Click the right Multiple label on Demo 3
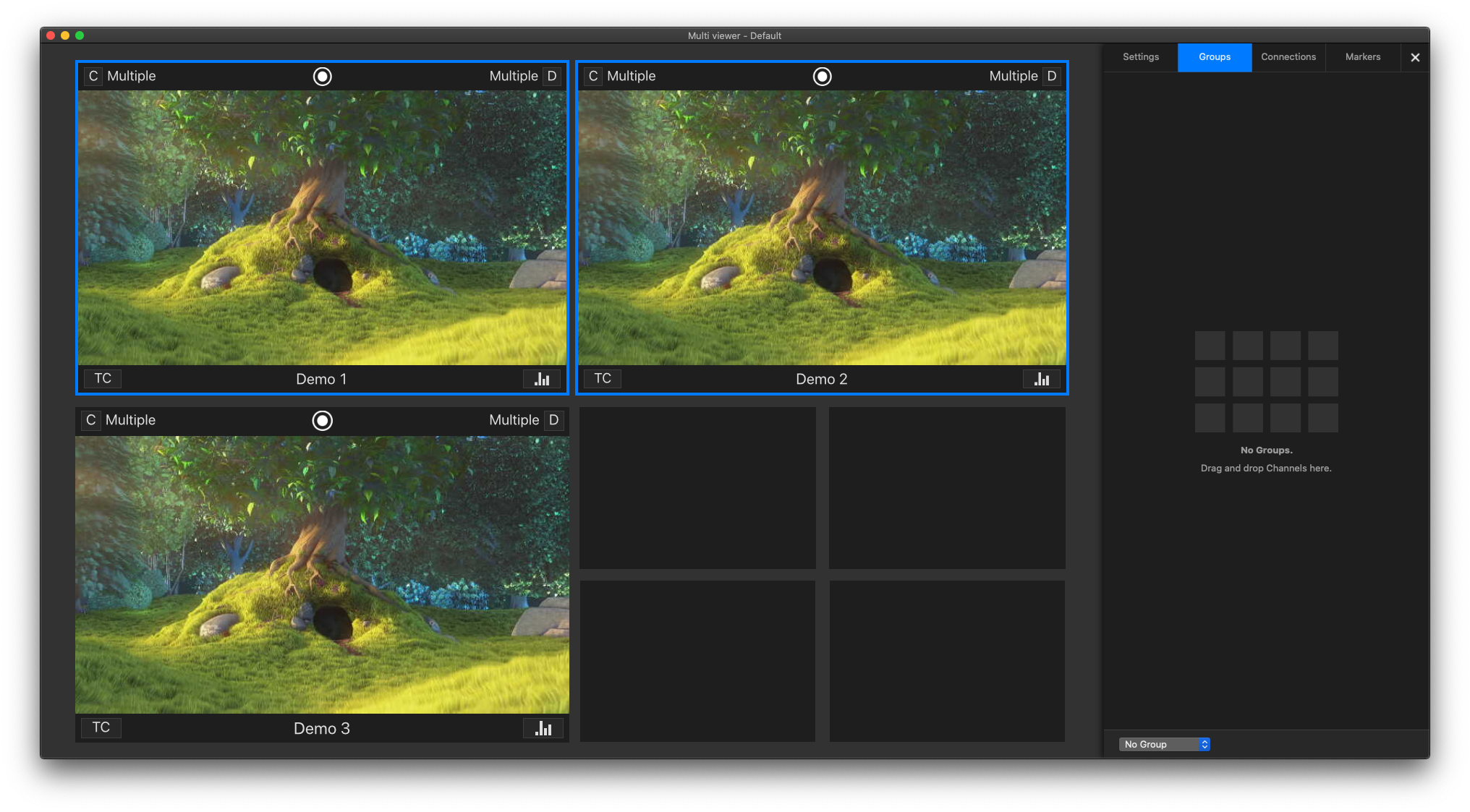 [x=514, y=420]
